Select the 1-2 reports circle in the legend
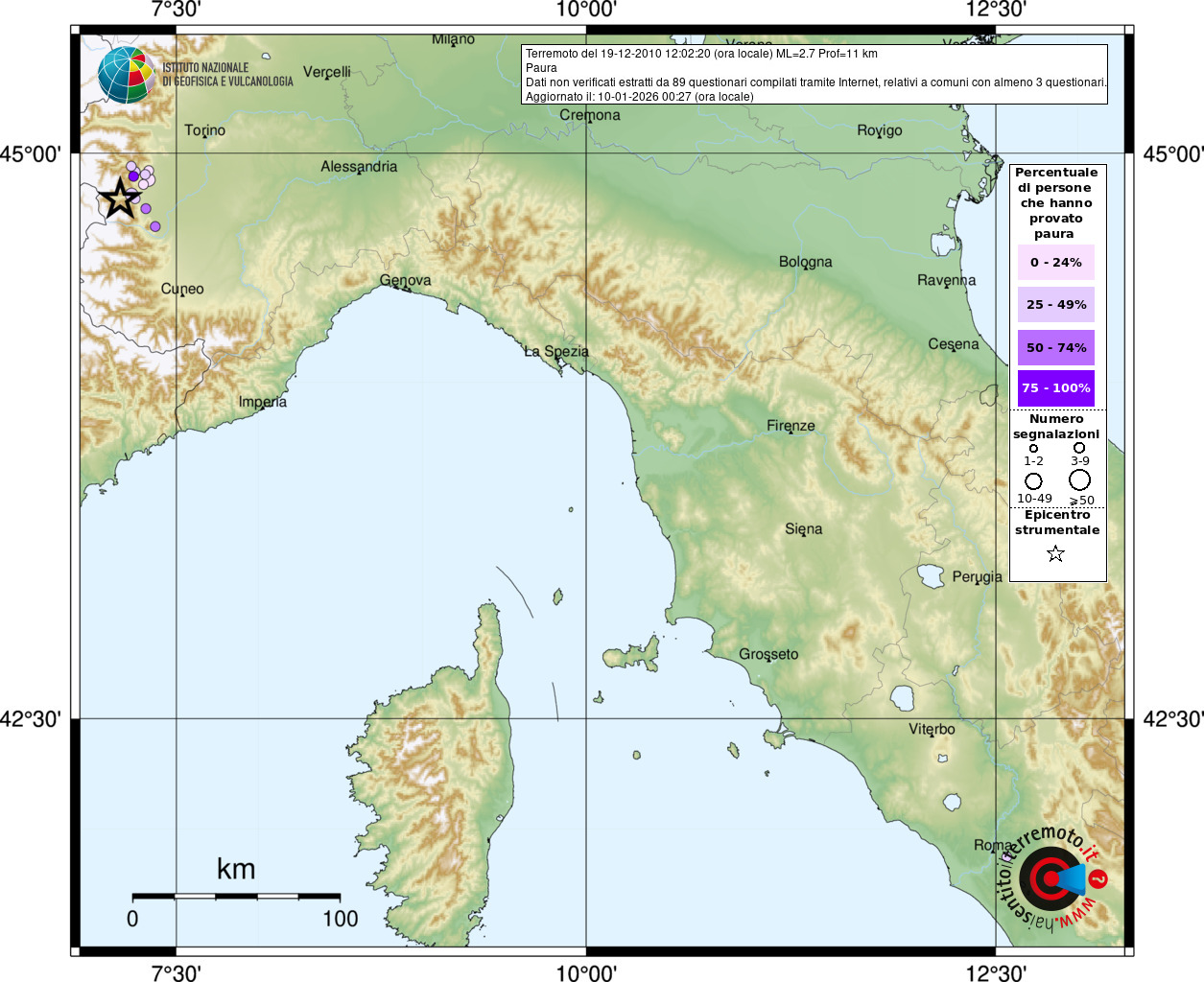 1033,448
